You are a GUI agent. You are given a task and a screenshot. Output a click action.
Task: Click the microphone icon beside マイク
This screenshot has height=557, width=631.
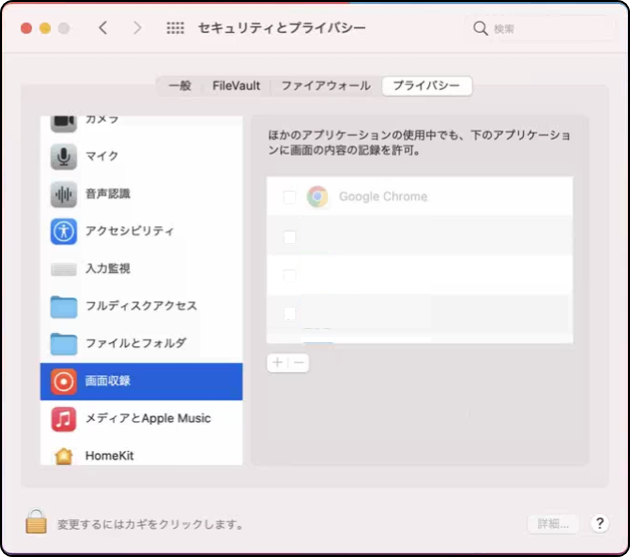point(64,157)
